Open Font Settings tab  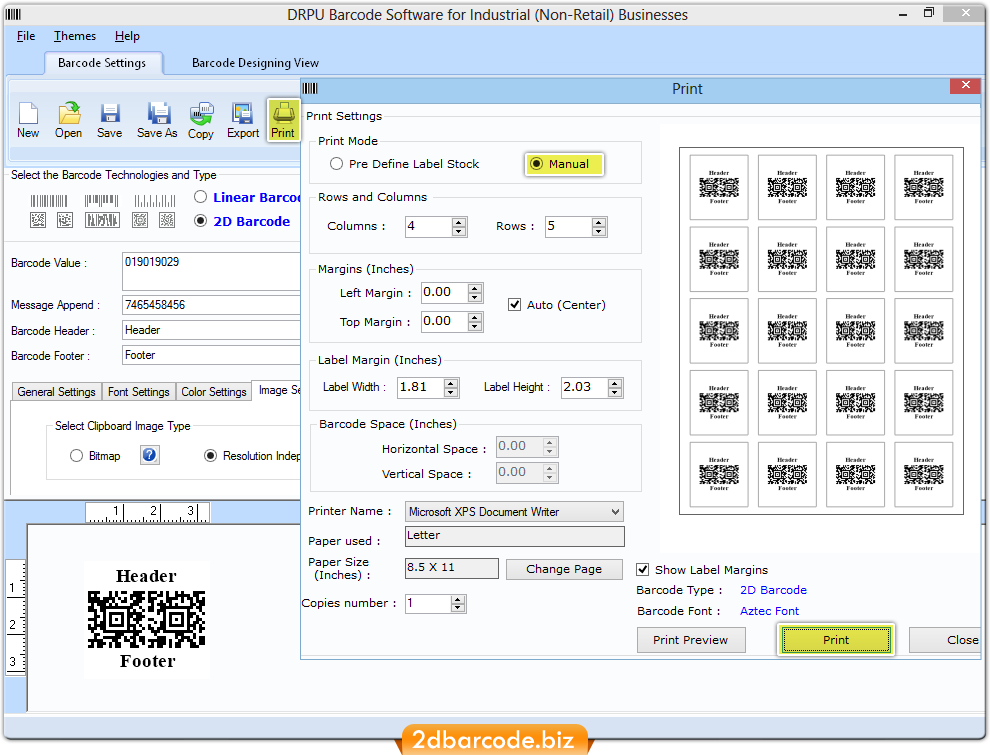[x=138, y=392]
